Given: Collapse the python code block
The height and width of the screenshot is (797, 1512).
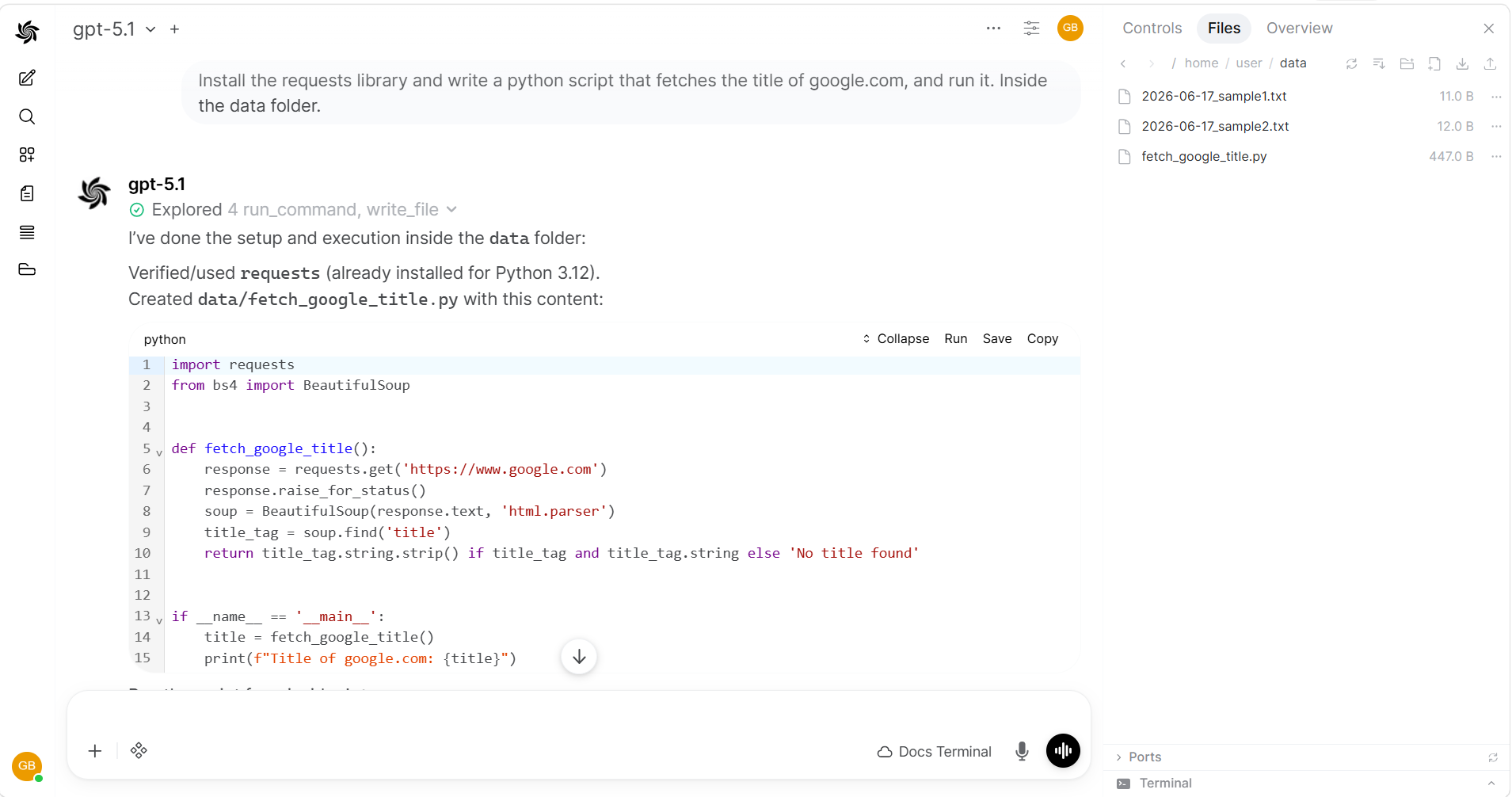Looking at the screenshot, I should click(x=896, y=339).
